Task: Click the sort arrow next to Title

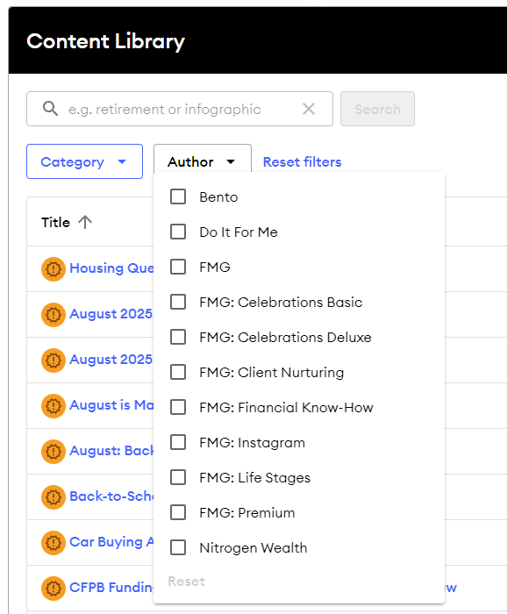Action: click(x=85, y=222)
